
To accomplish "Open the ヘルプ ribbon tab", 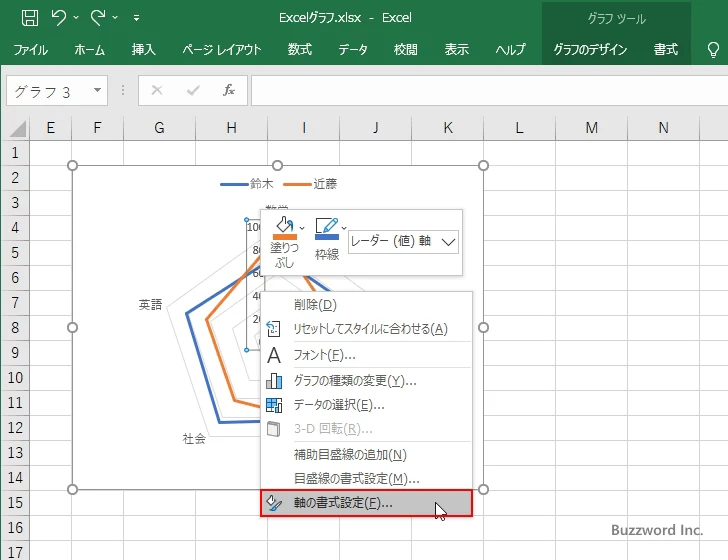I will click(x=510, y=50).
